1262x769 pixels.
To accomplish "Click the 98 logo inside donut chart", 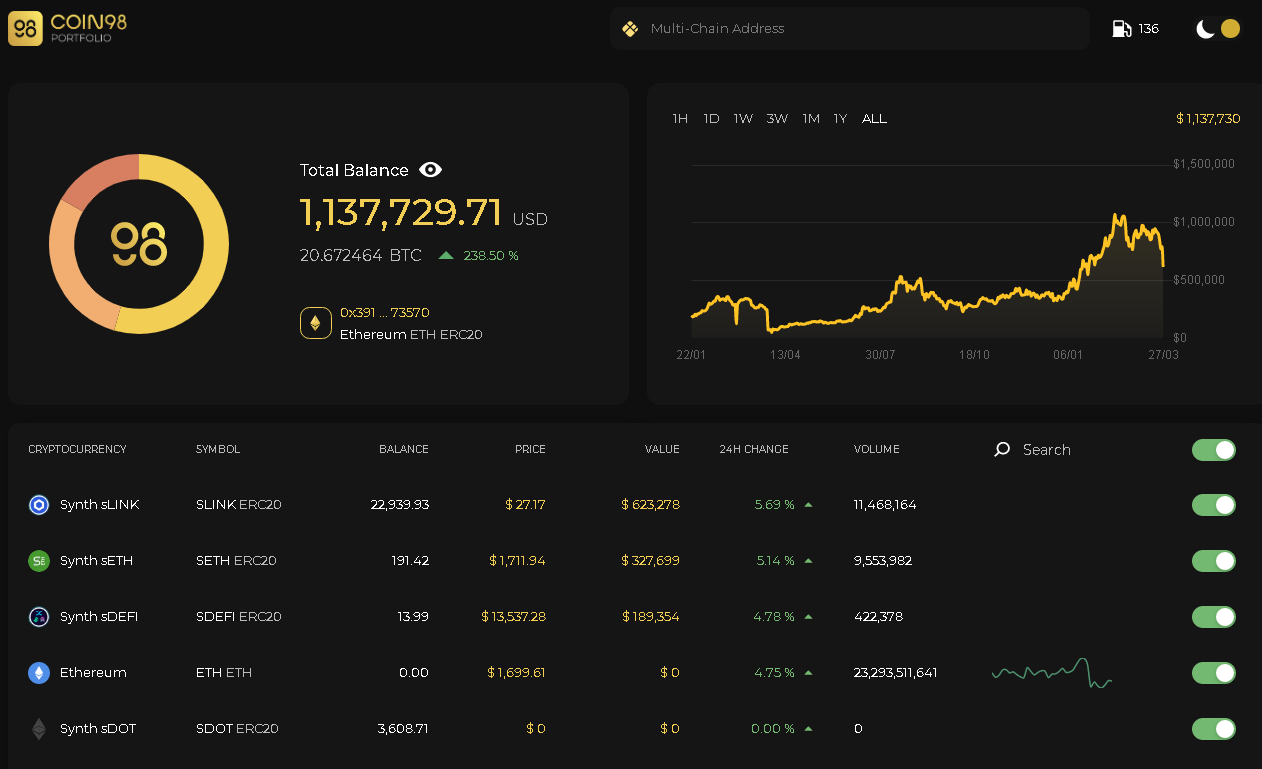I will click(x=139, y=244).
